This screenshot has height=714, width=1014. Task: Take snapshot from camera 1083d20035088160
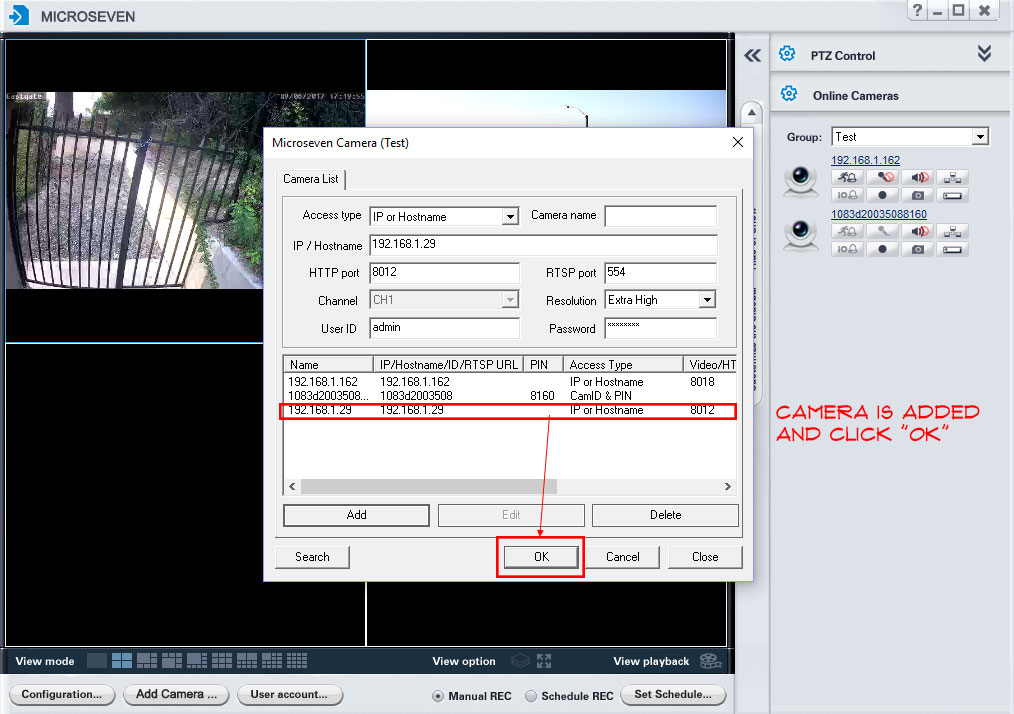click(x=918, y=249)
